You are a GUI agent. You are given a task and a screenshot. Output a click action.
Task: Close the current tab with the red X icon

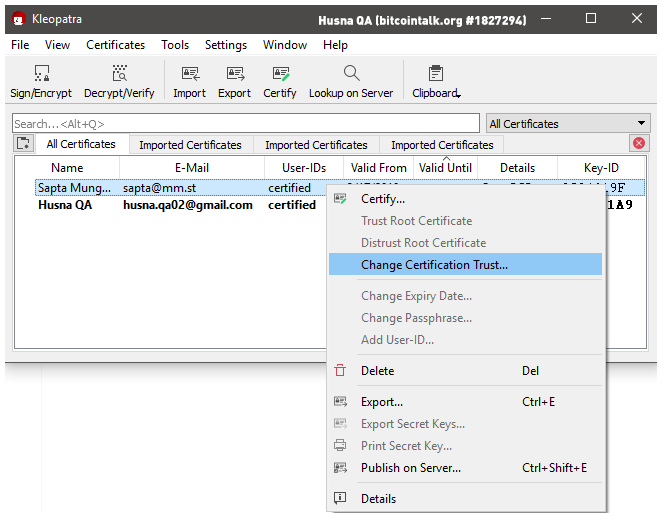pos(639,143)
